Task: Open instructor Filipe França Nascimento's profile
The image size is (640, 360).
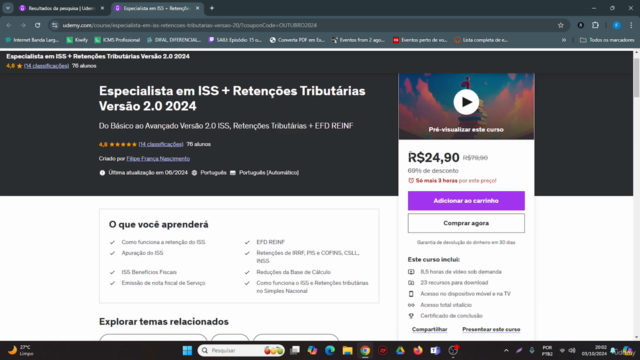Action: pyautogui.click(x=158, y=158)
